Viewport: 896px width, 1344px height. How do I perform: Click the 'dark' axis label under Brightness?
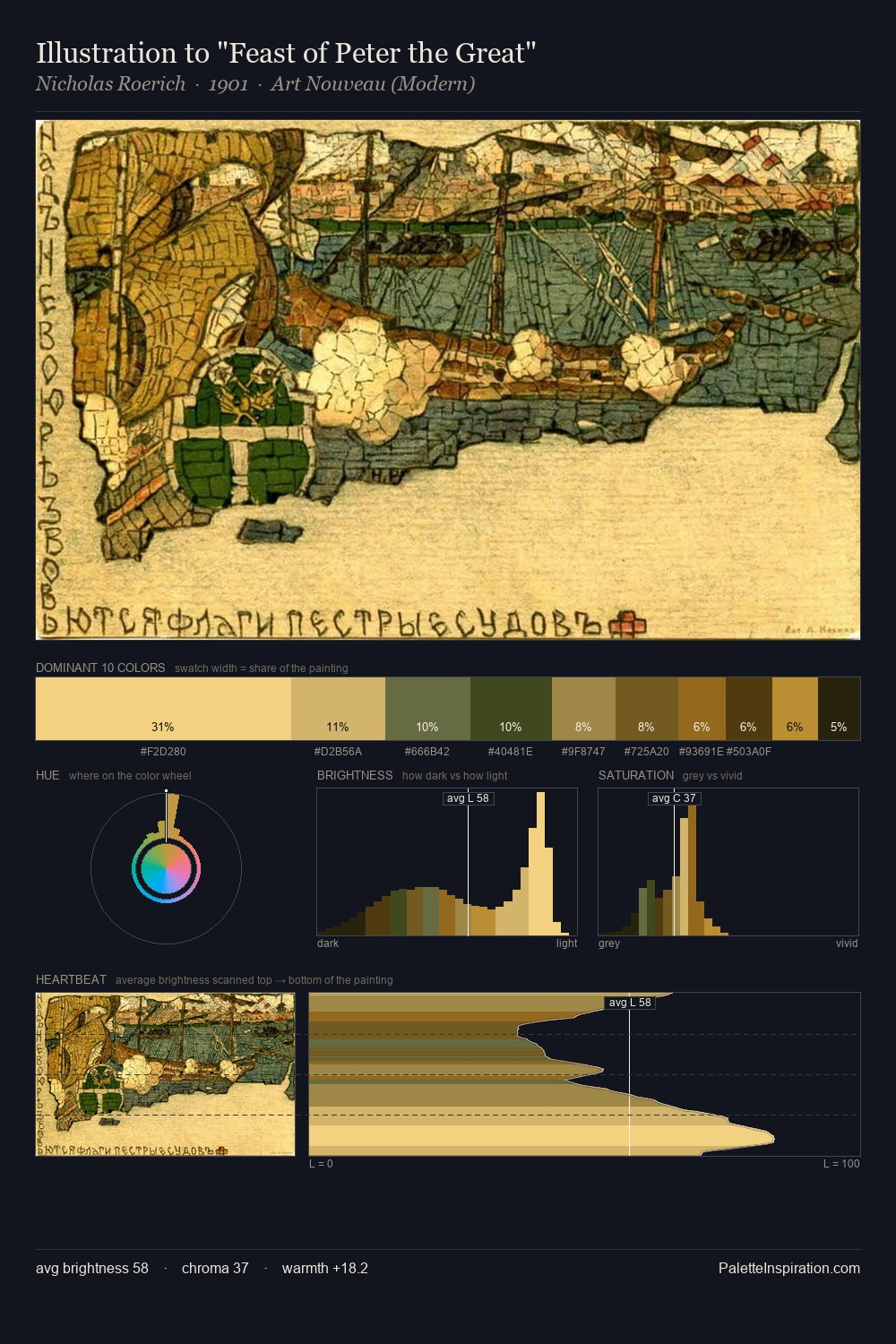pyautogui.click(x=328, y=943)
